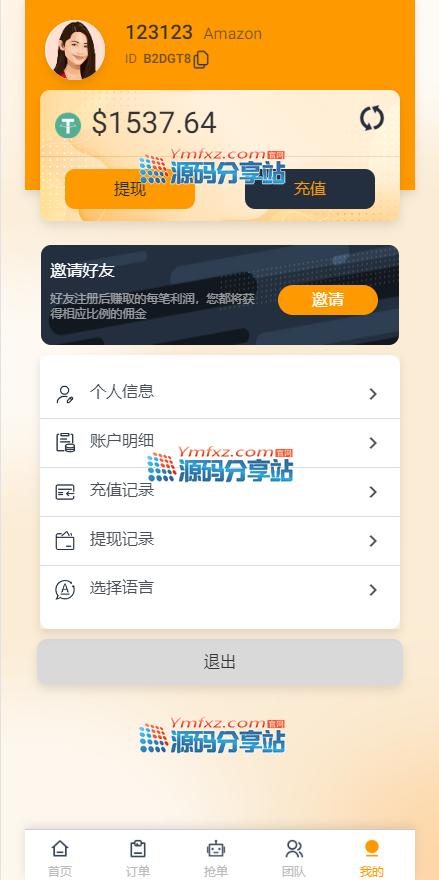Open the profile avatar picture

75,50
